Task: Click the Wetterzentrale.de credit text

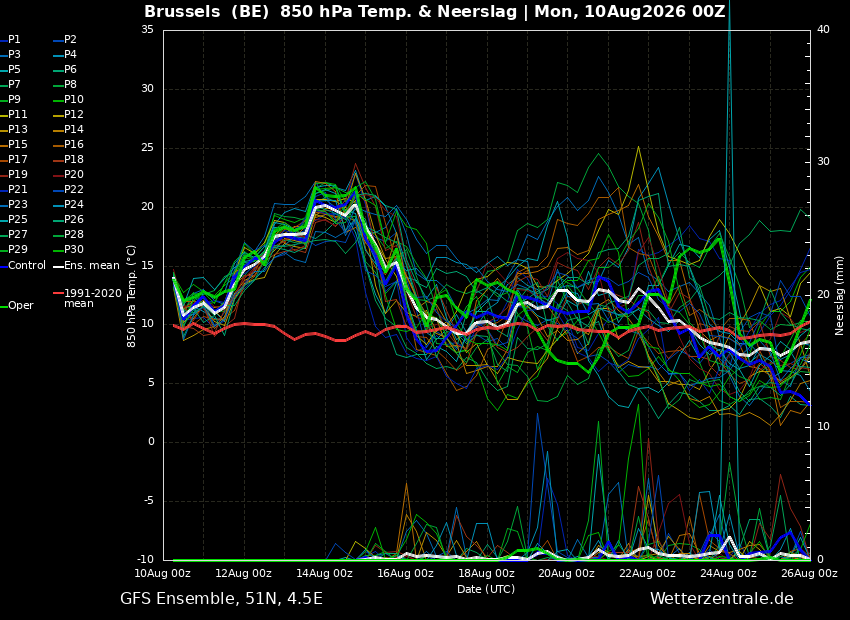Action: coord(722,599)
